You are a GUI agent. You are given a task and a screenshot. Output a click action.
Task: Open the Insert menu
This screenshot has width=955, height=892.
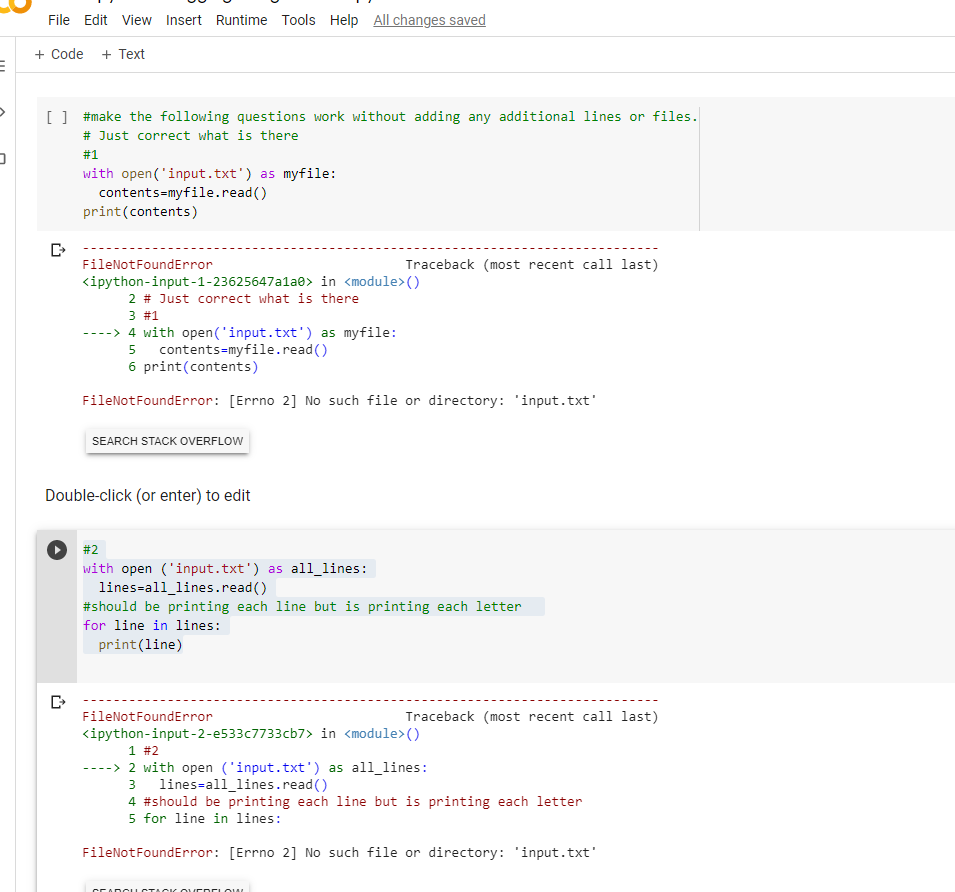coord(184,20)
